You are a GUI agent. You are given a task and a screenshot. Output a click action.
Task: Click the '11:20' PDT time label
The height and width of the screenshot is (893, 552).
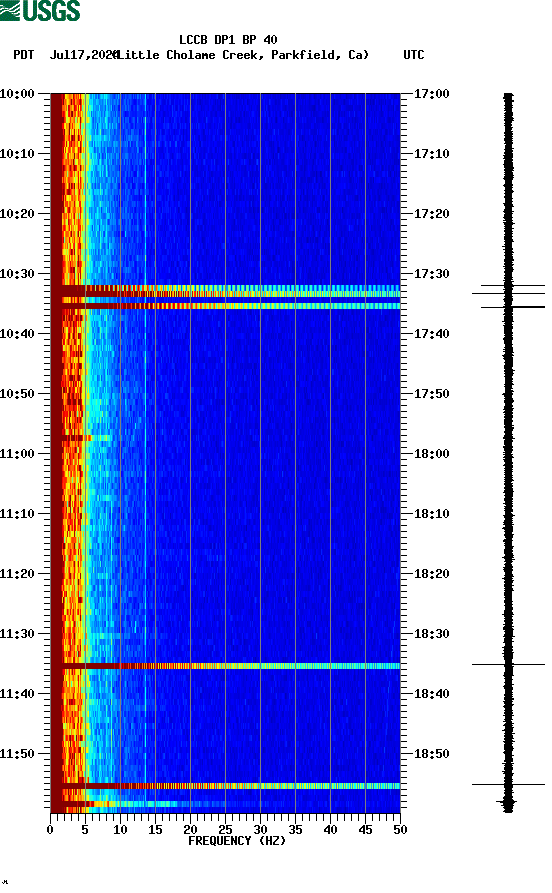click(x=17, y=574)
